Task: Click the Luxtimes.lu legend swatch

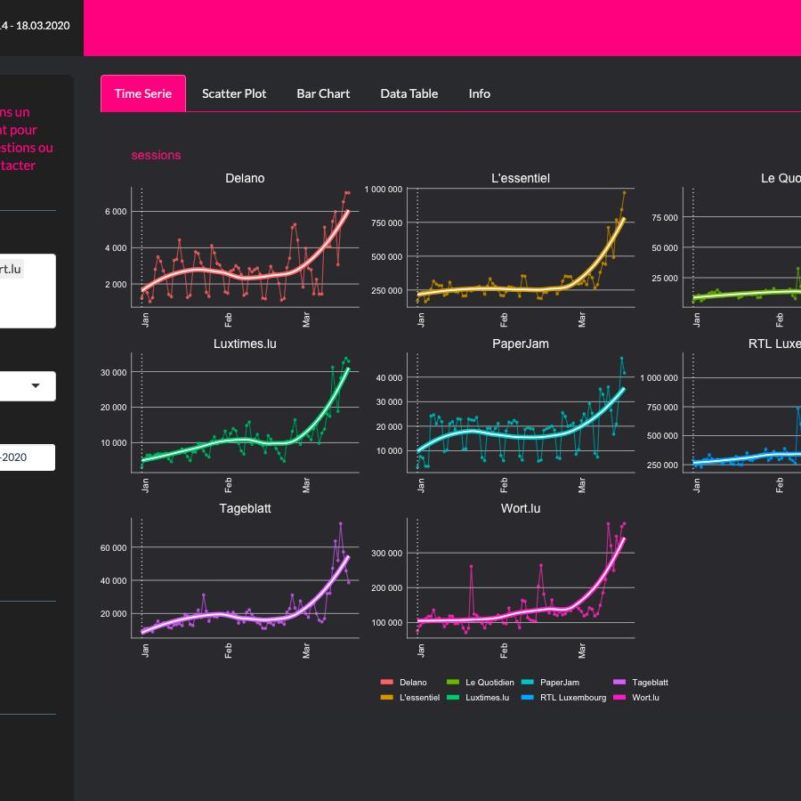Action: point(453,697)
